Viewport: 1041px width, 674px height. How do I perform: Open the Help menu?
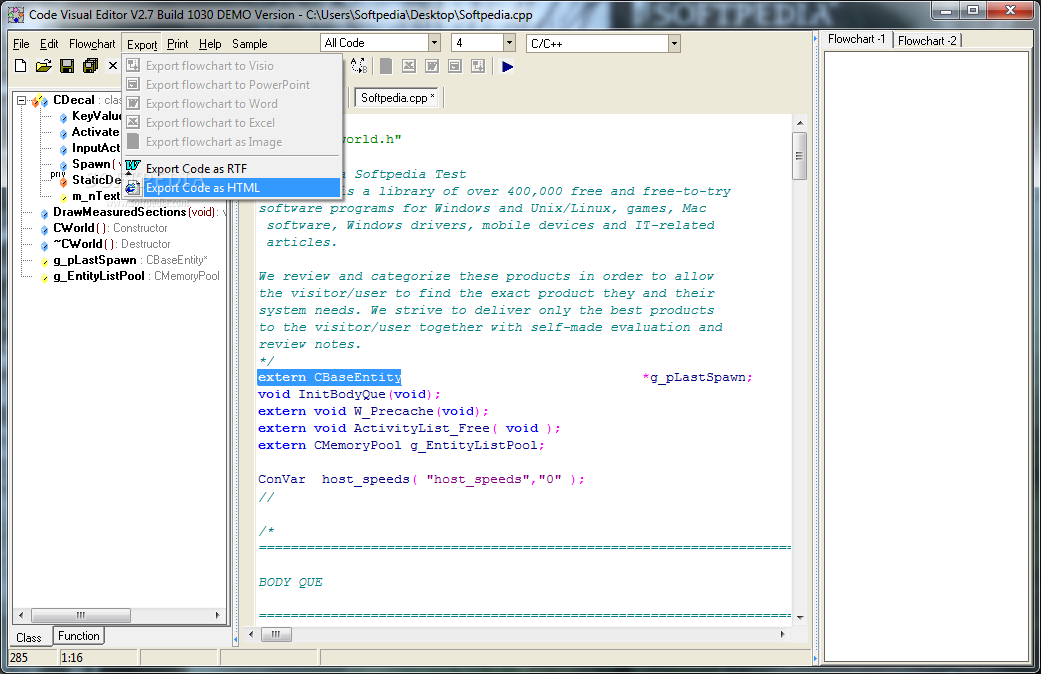210,44
